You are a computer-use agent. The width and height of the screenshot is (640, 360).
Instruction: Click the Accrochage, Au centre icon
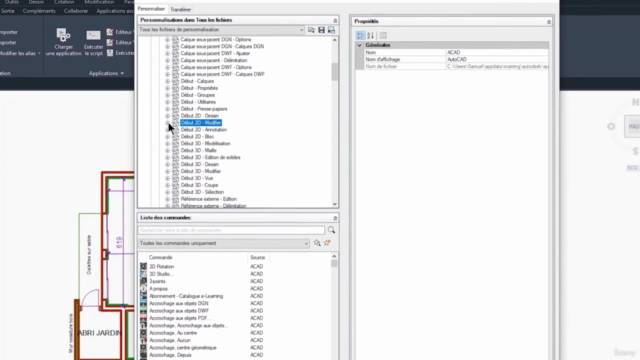(x=143, y=333)
